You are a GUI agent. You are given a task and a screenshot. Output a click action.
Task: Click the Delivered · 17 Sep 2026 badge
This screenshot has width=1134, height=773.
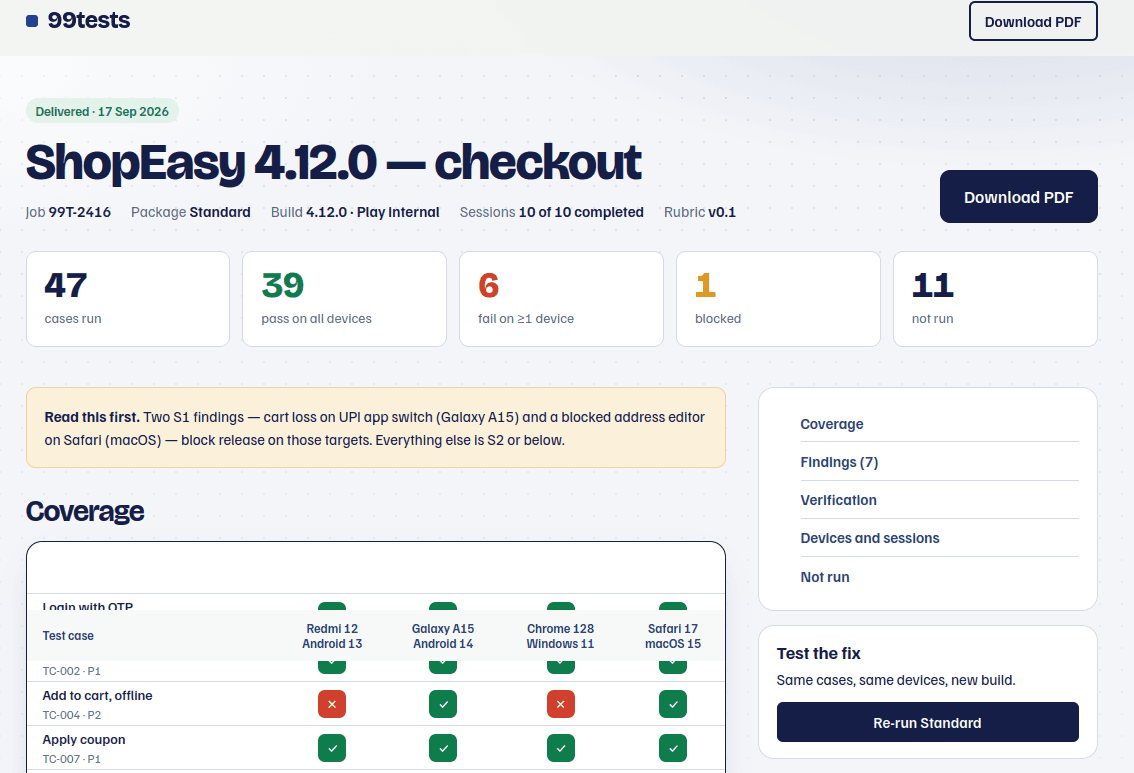coord(102,111)
